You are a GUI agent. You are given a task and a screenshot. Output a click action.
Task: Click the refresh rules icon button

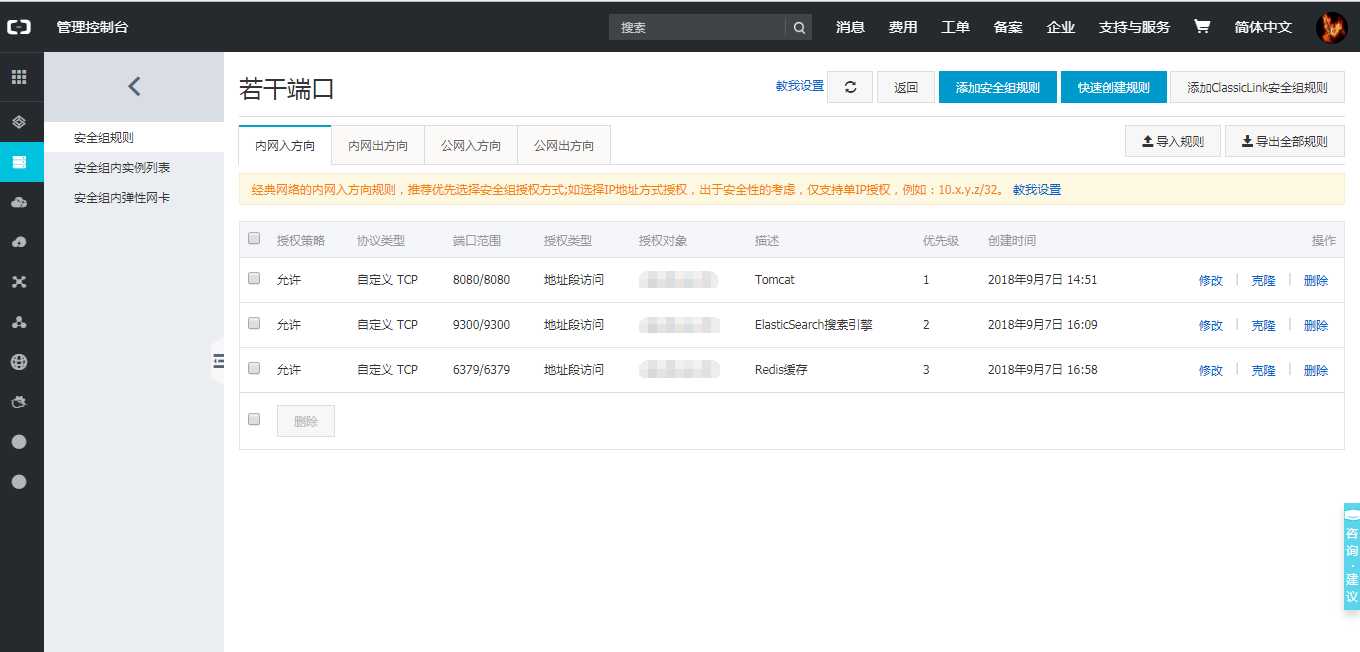850,87
